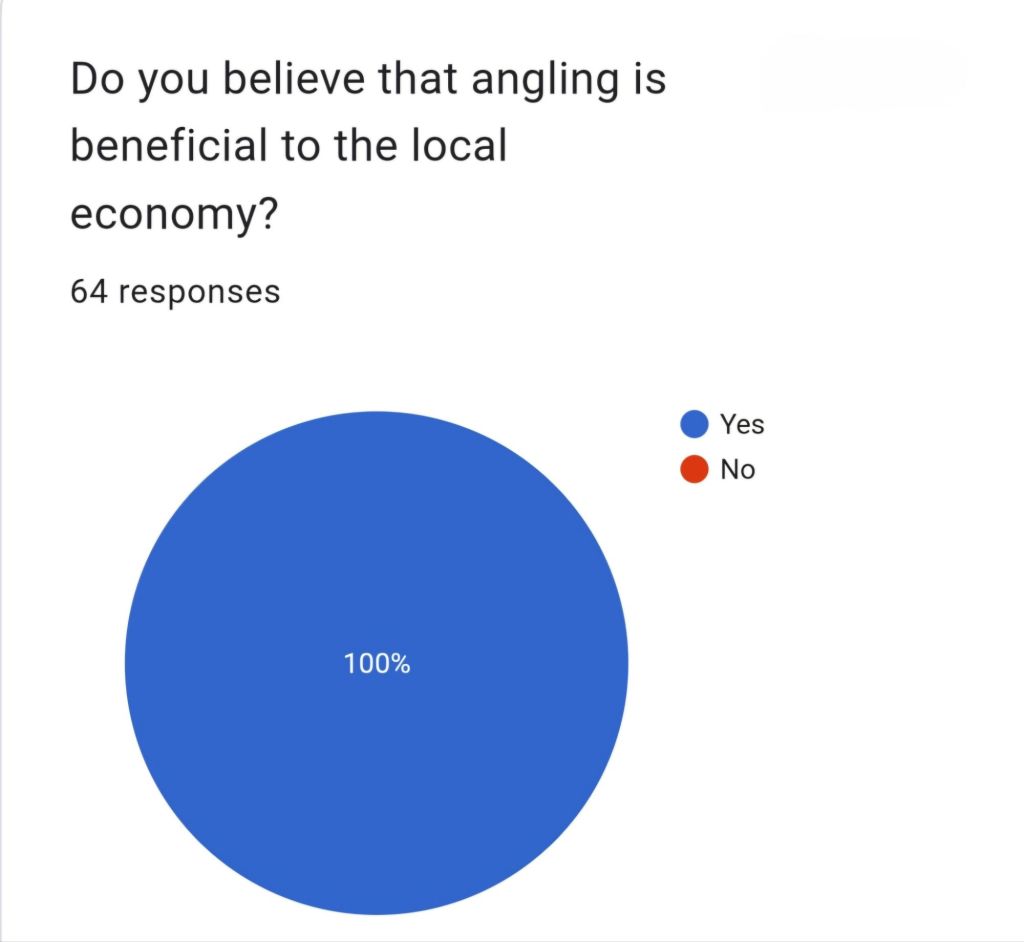Select the "Yes" legend label

[x=742, y=424]
